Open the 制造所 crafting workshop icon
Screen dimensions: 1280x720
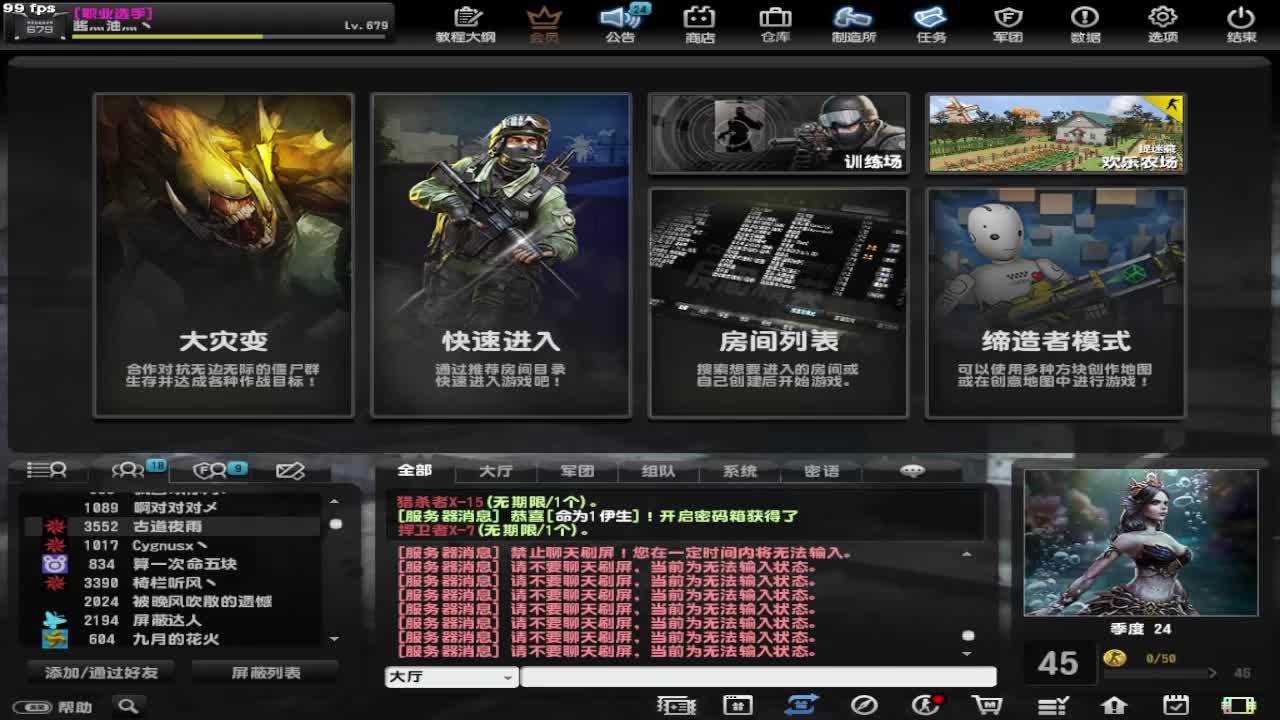point(853,24)
